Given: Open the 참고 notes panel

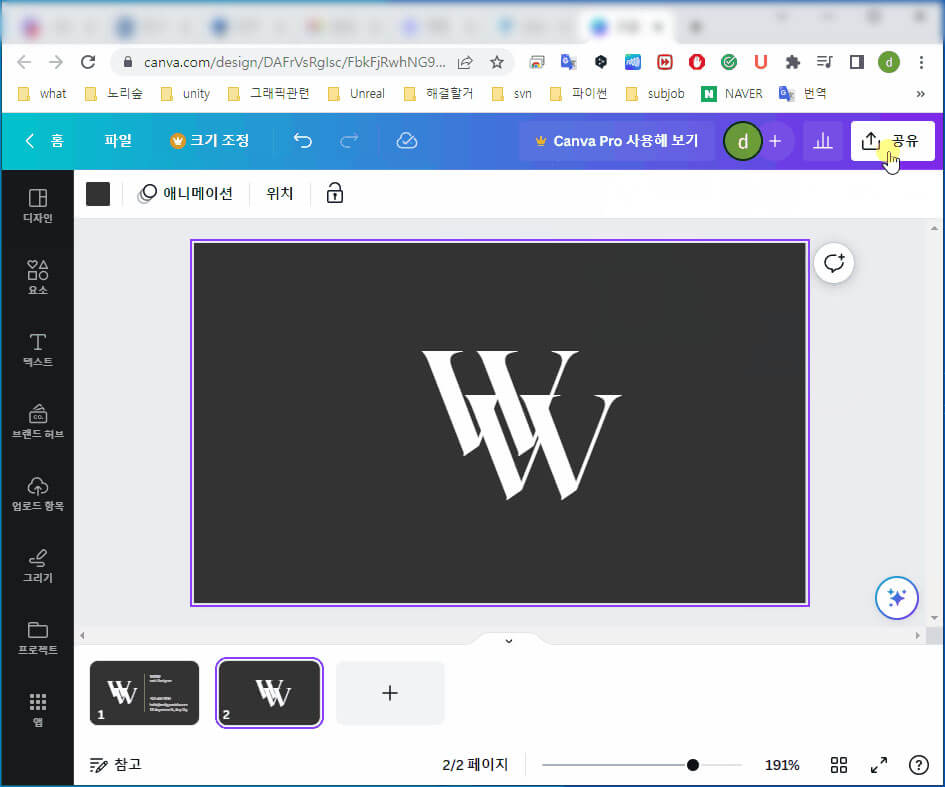Looking at the screenshot, I should (x=115, y=765).
